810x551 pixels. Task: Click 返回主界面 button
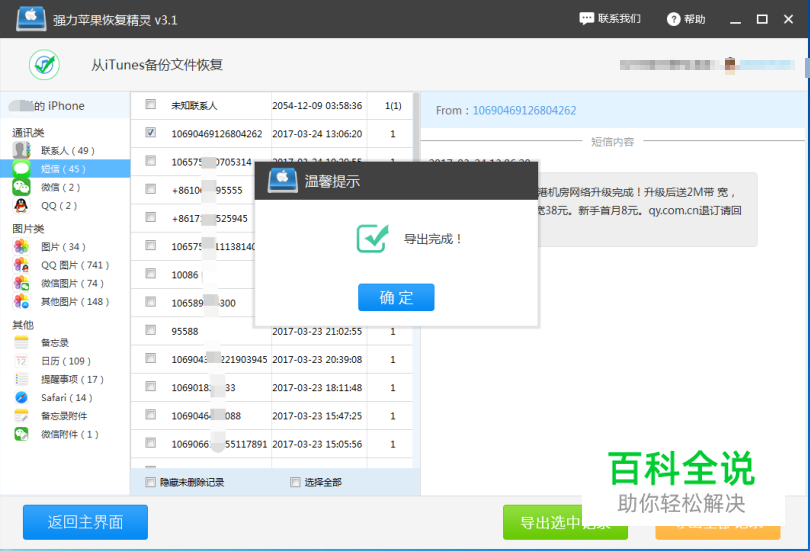coord(85,522)
